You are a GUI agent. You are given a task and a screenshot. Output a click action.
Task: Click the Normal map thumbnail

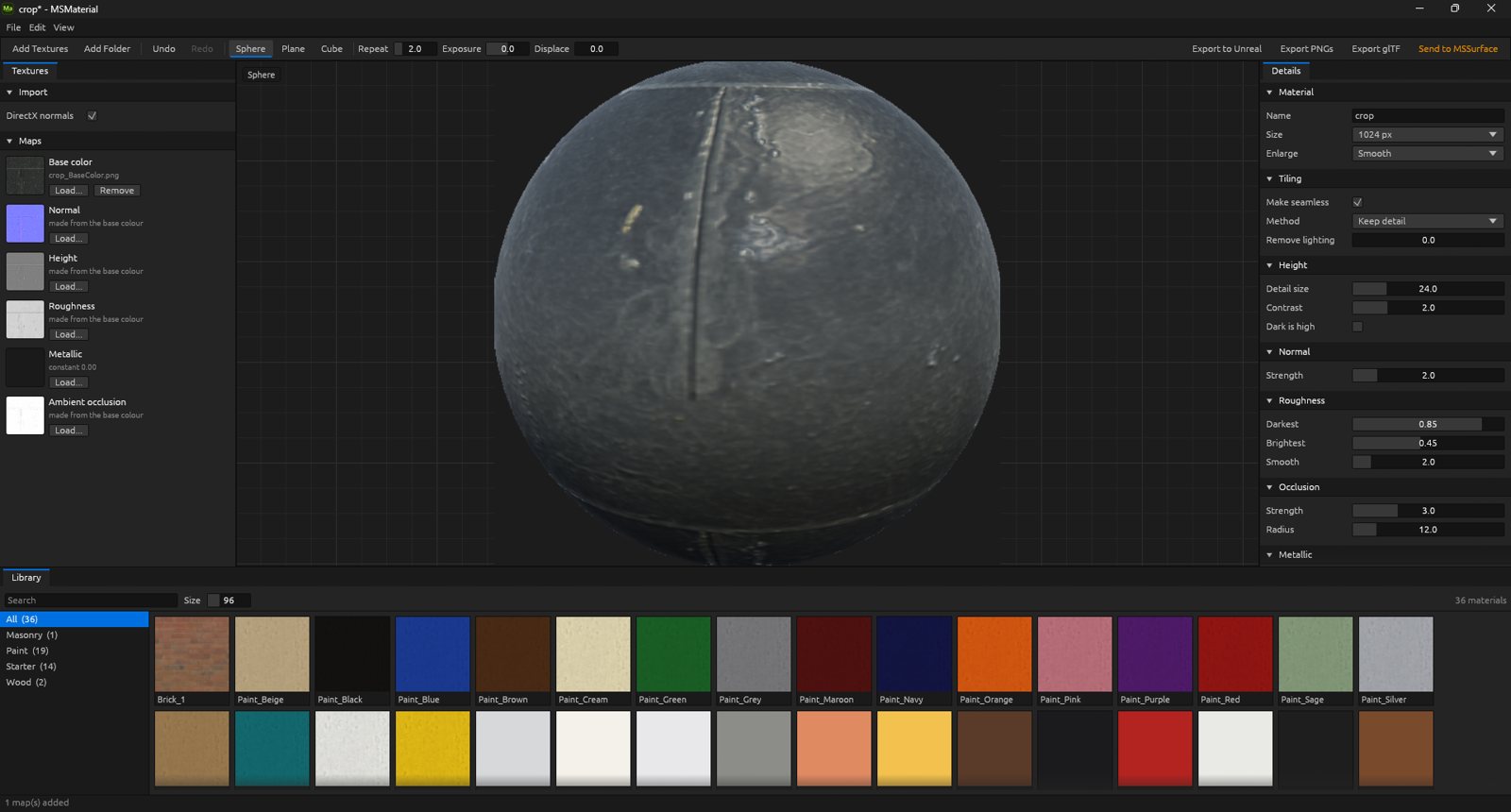[25, 224]
